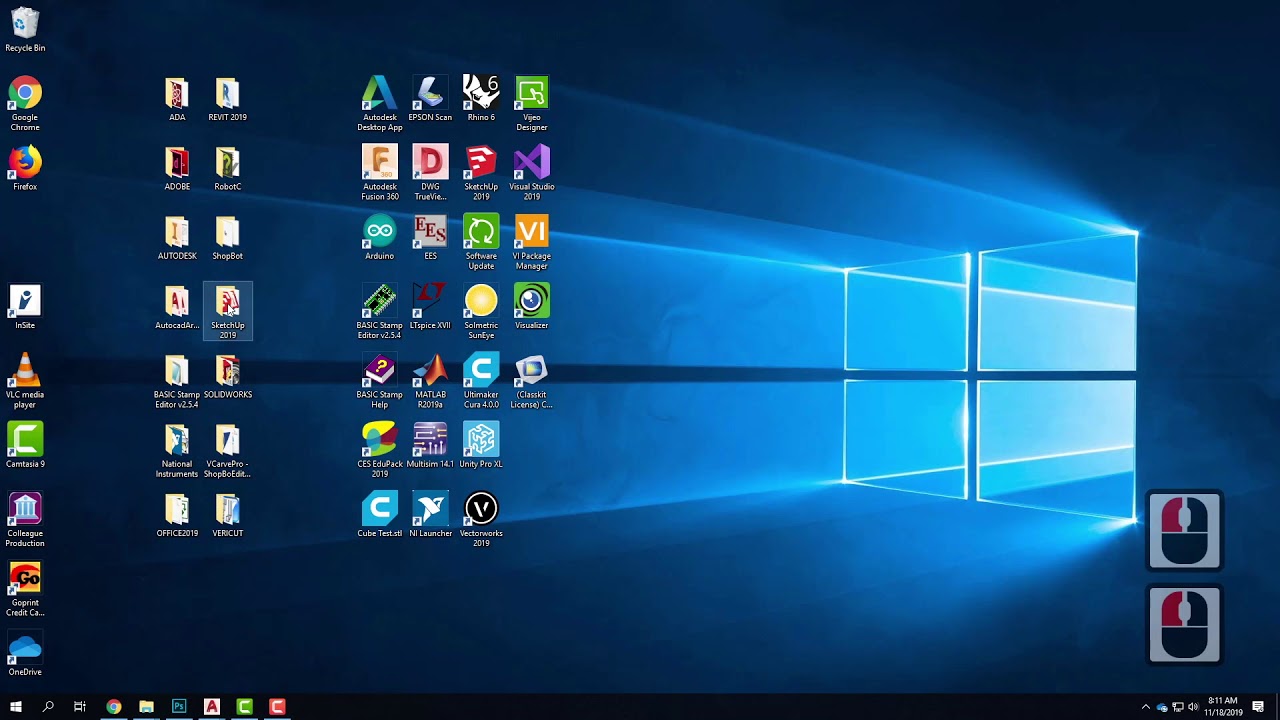This screenshot has width=1280, height=720.
Task: Select the MATLAB R2019a desktop shortcut
Action: coord(430,372)
